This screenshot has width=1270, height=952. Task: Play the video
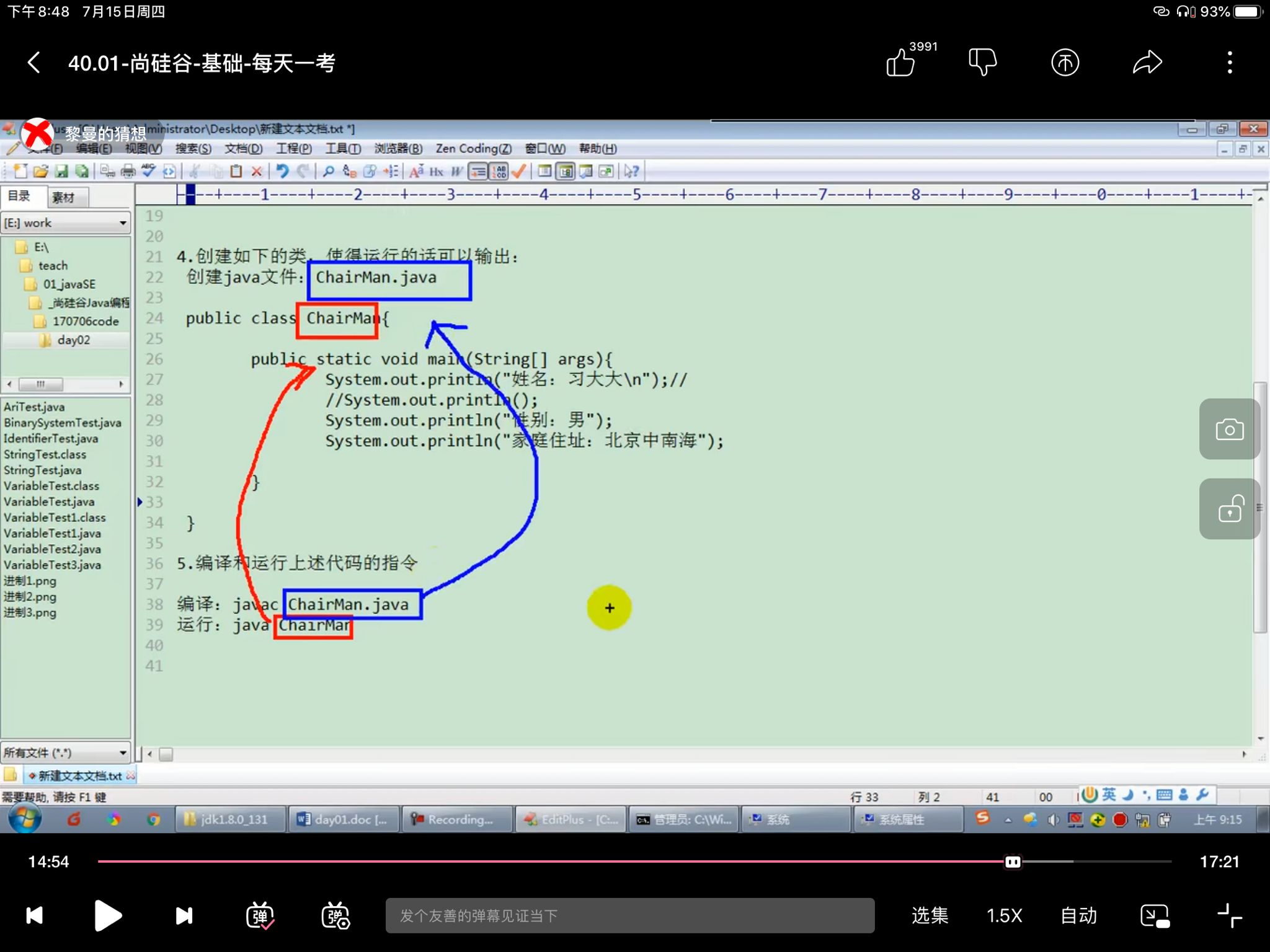pos(108,915)
